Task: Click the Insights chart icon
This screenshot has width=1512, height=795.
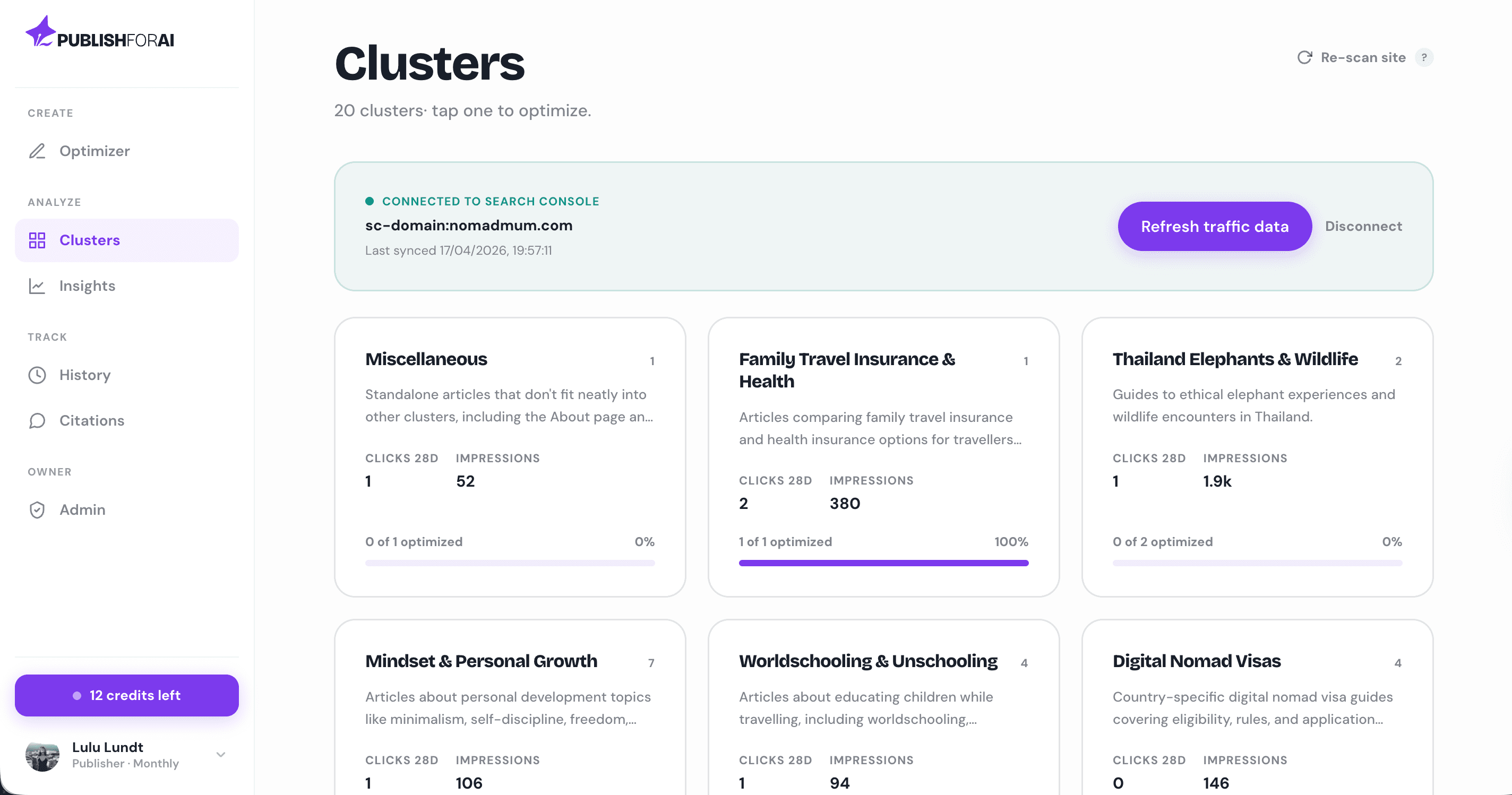Action: click(x=37, y=286)
